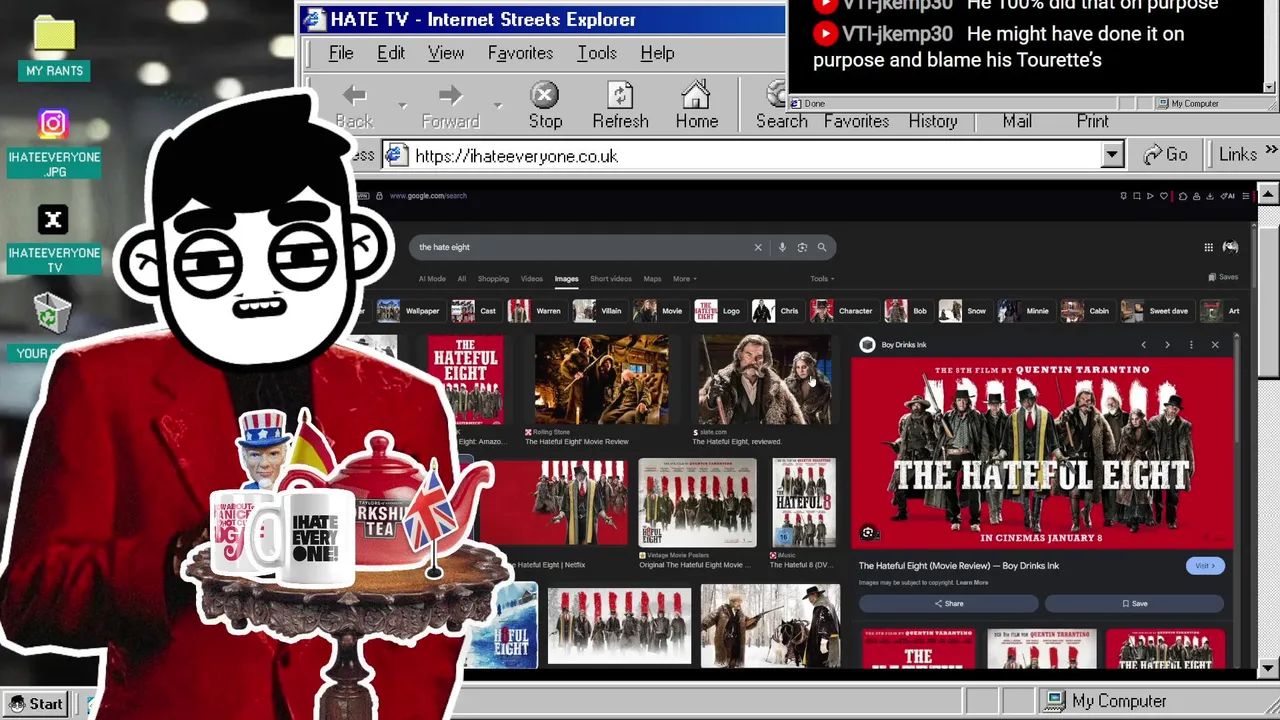Open the Learn More copyright link
This screenshot has height=720, width=1280.
pyautogui.click(x=972, y=583)
